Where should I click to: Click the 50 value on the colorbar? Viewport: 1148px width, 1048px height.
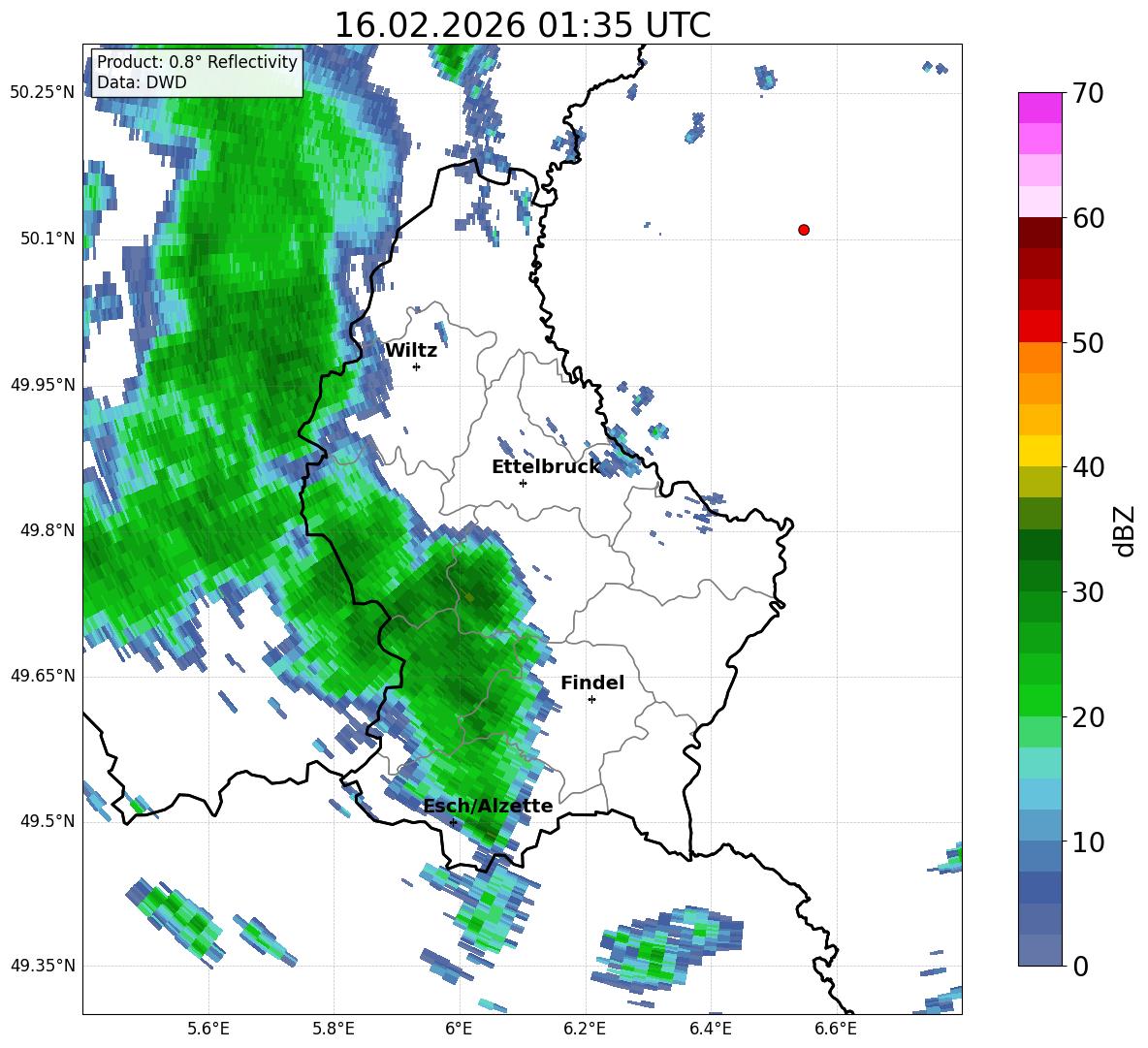(x=1088, y=343)
